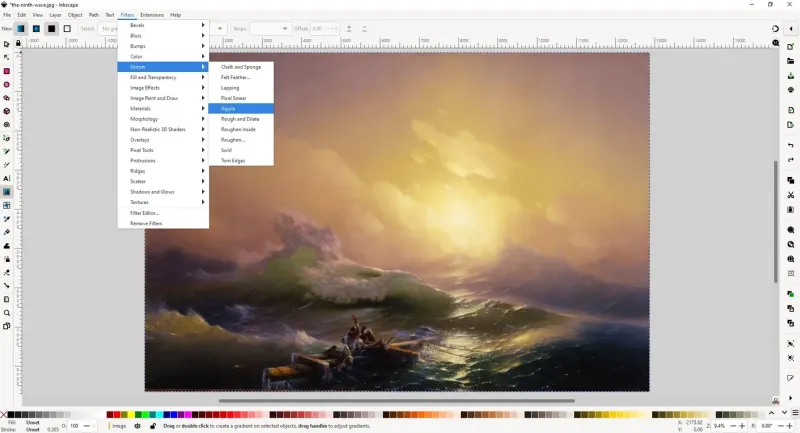Select the Color dropper tool

coord(7,219)
